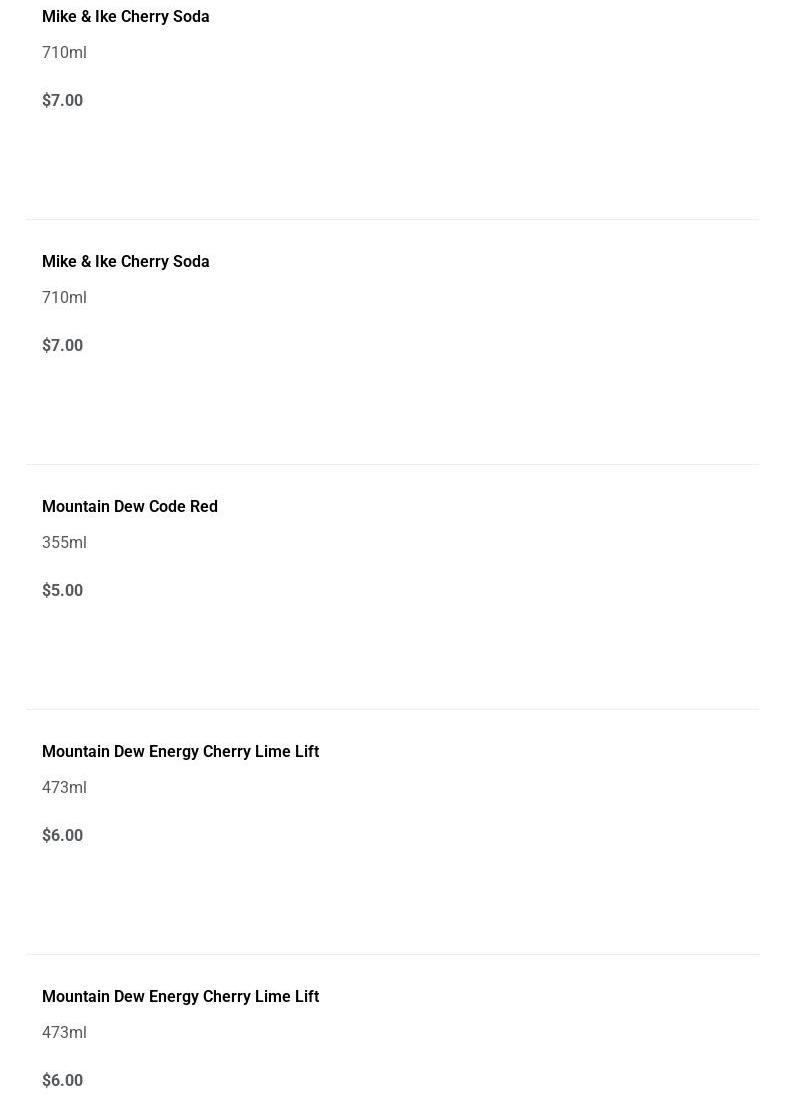Open the Mountain Dew Code Red title
The image size is (785, 1098).
coord(129,507)
